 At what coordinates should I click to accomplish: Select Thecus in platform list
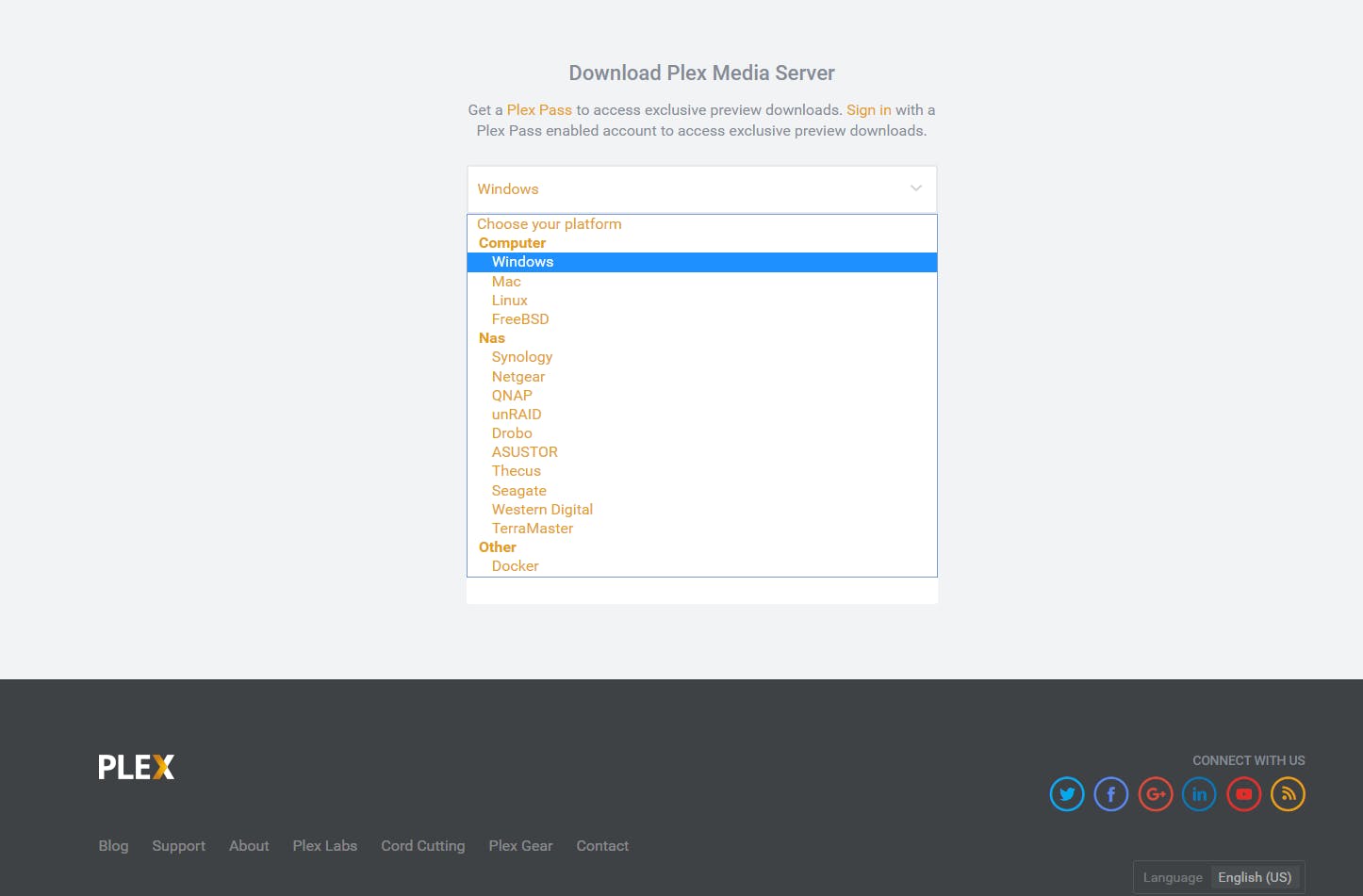[702, 471]
